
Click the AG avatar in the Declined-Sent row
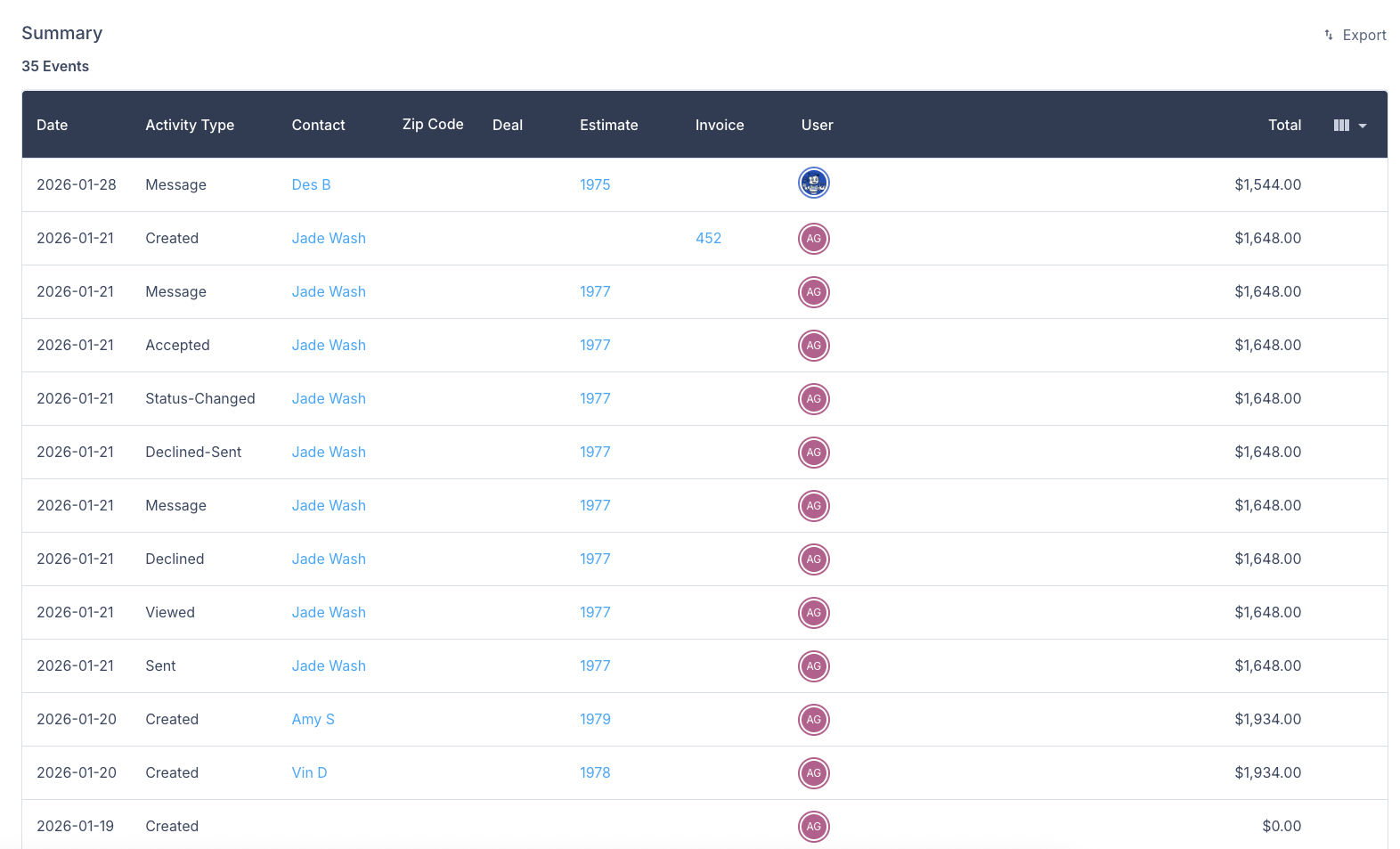(814, 453)
